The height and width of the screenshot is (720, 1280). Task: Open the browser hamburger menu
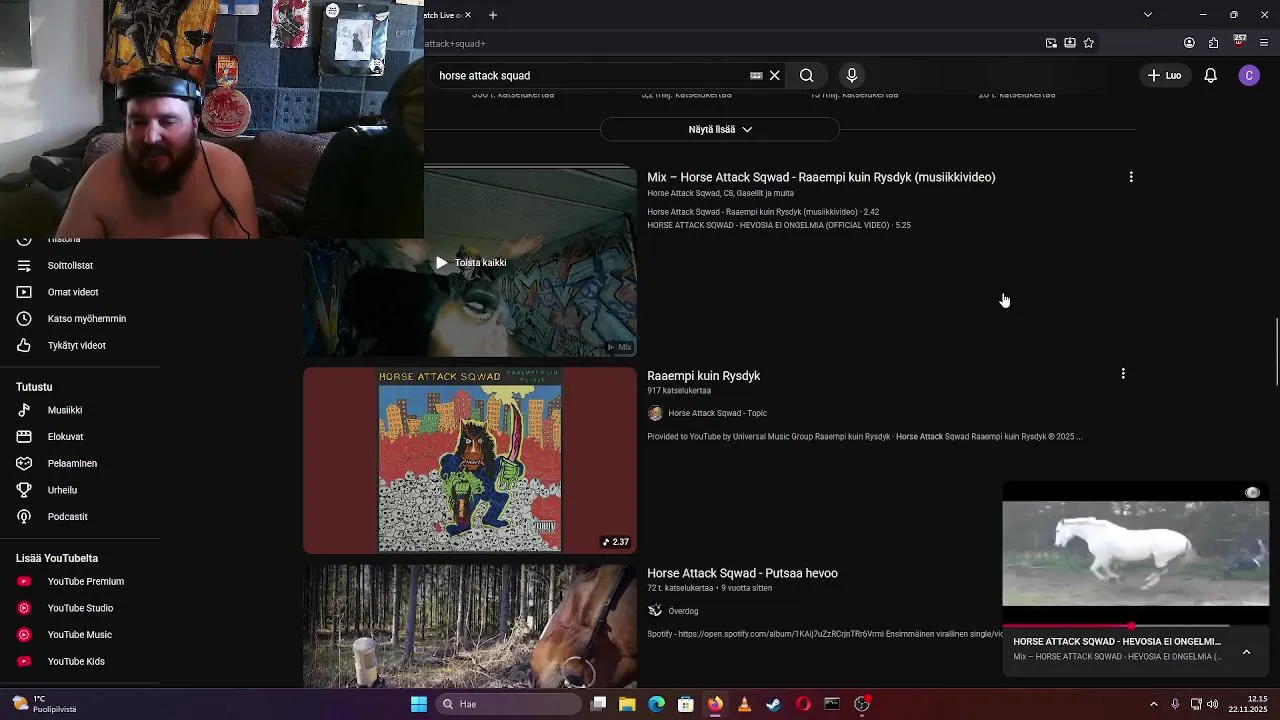1264,43
